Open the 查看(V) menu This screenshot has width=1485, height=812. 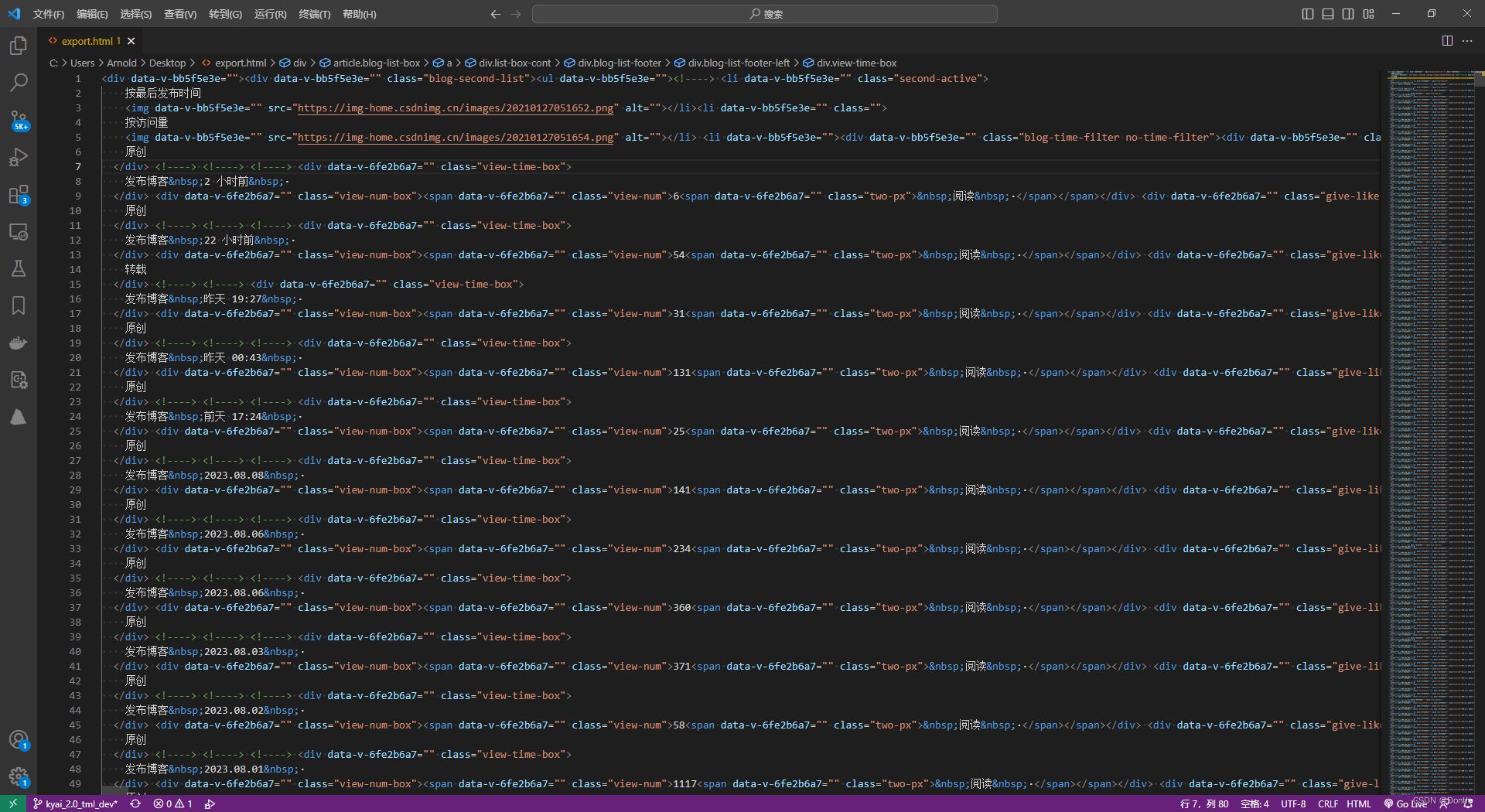[x=180, y=14]
